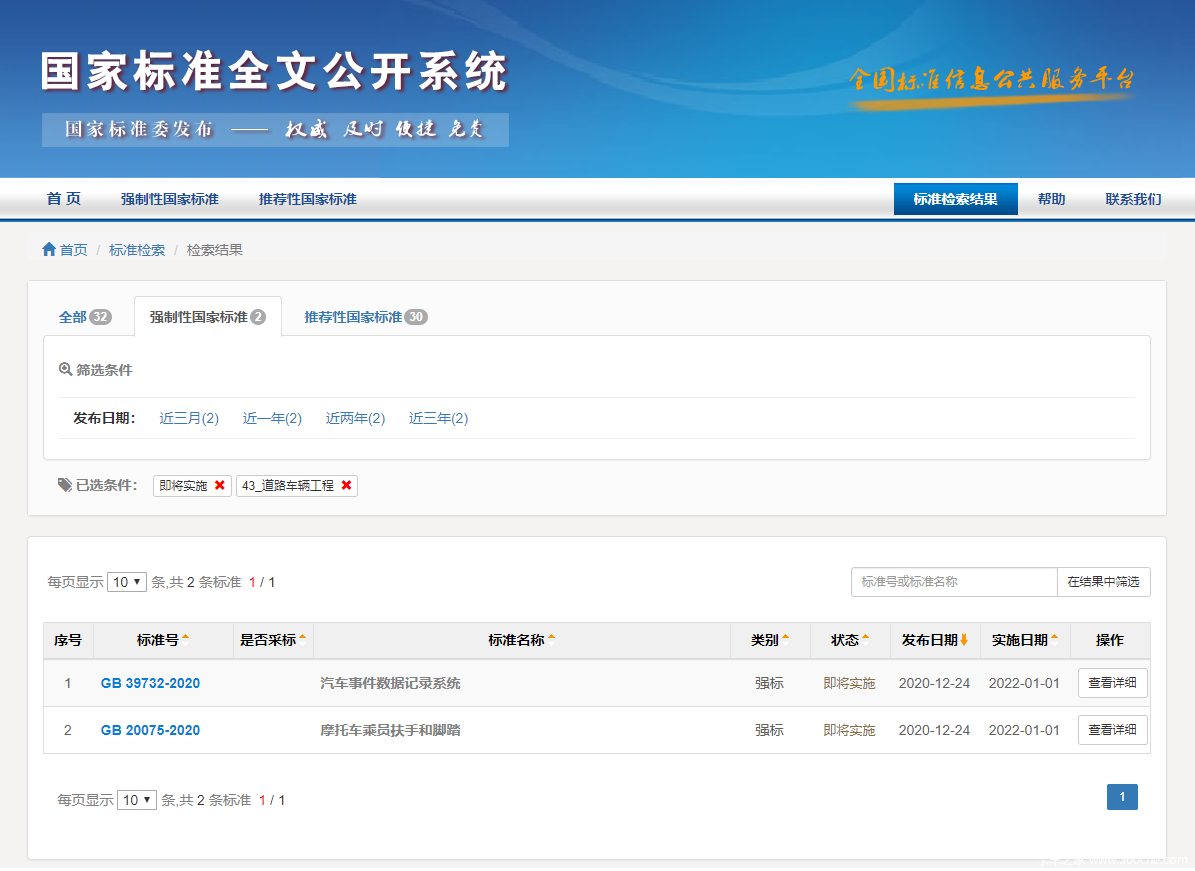This screenshot has width=1195, height=871.
Task: Open 强制性国家标准 in the navigation bar
Action: pyautogui.click(x=169, y=199)
